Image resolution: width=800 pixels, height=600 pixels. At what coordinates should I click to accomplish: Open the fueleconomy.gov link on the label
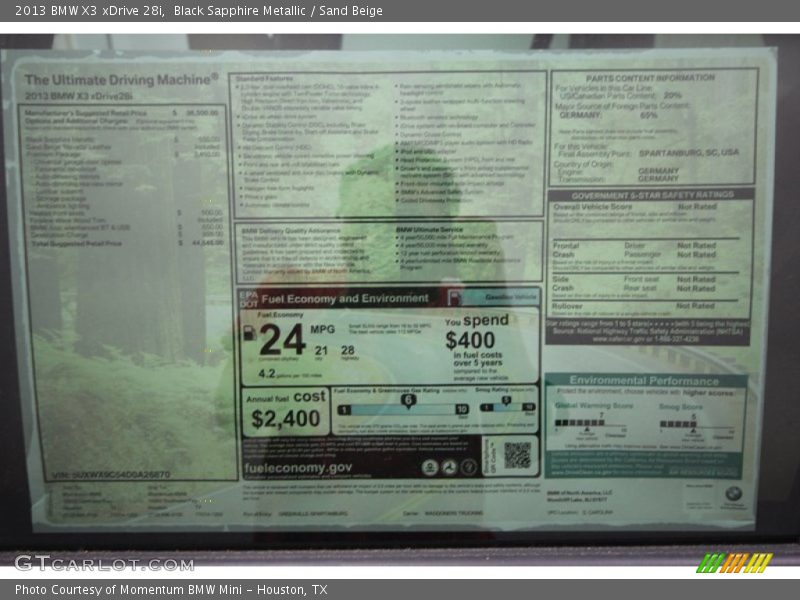298,468
